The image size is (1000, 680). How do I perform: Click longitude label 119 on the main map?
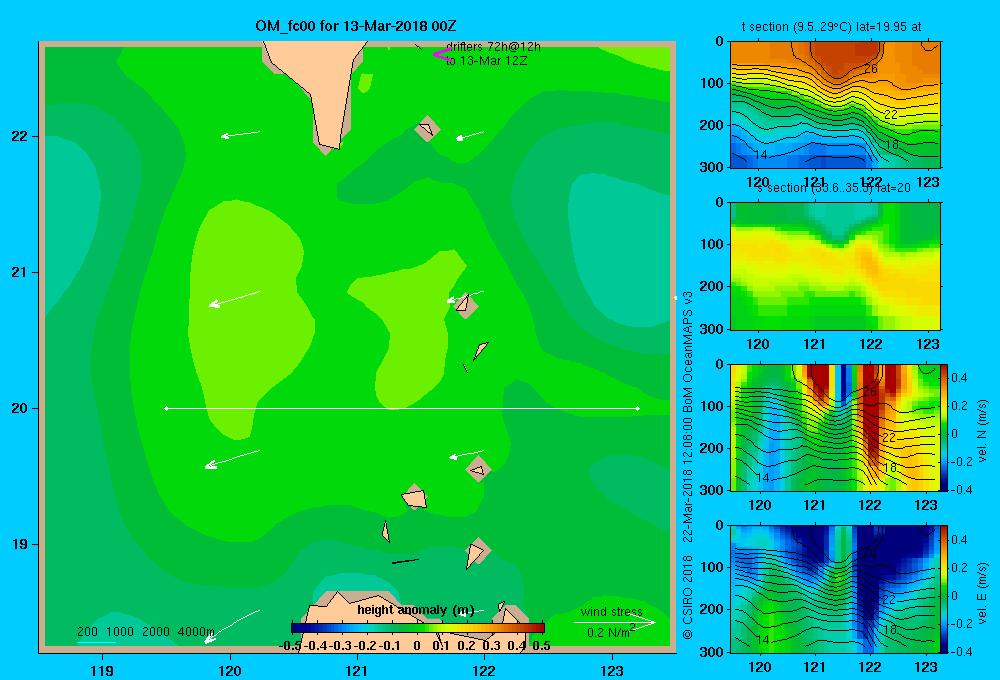102,670
